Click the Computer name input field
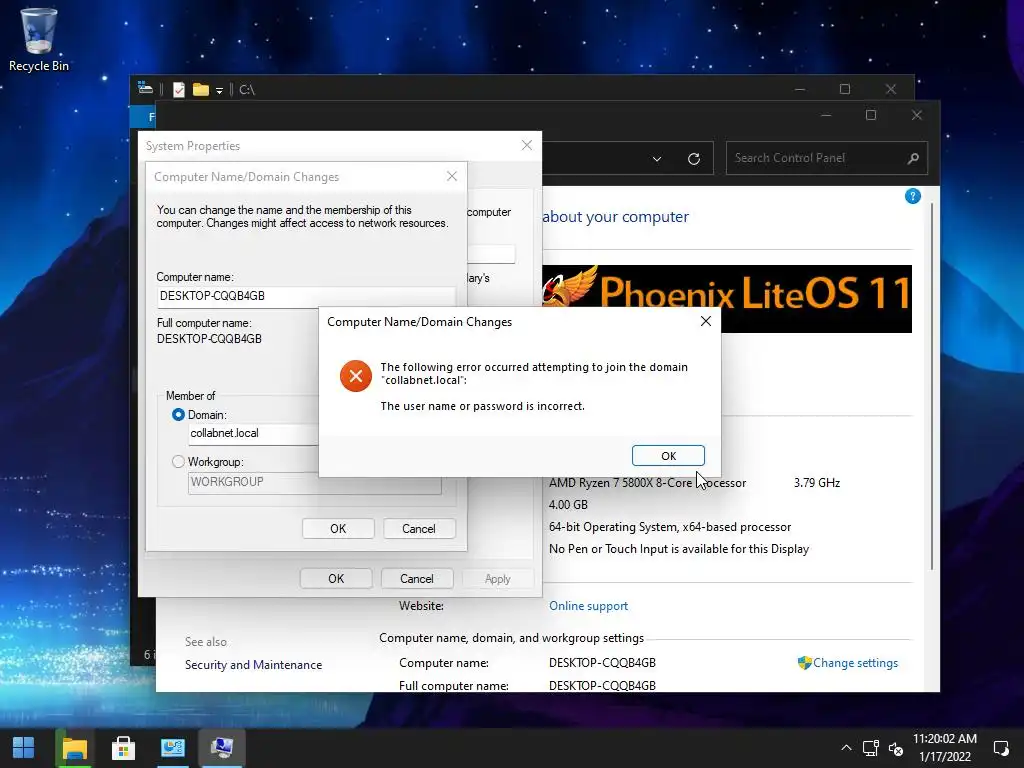1024x768 pixels. coord(306,296)
